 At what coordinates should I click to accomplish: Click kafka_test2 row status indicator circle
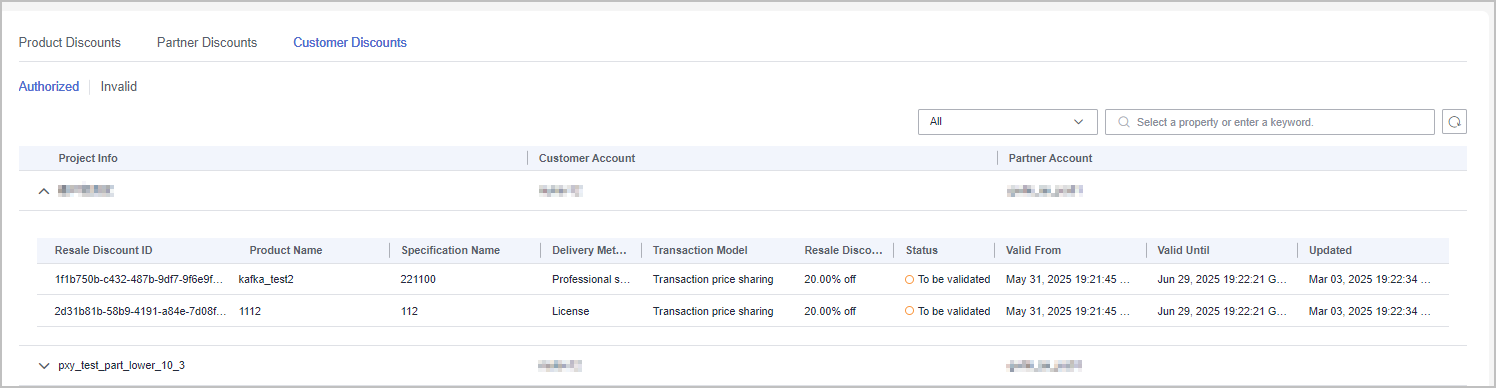pyautogui.click(x=910, y=280)
